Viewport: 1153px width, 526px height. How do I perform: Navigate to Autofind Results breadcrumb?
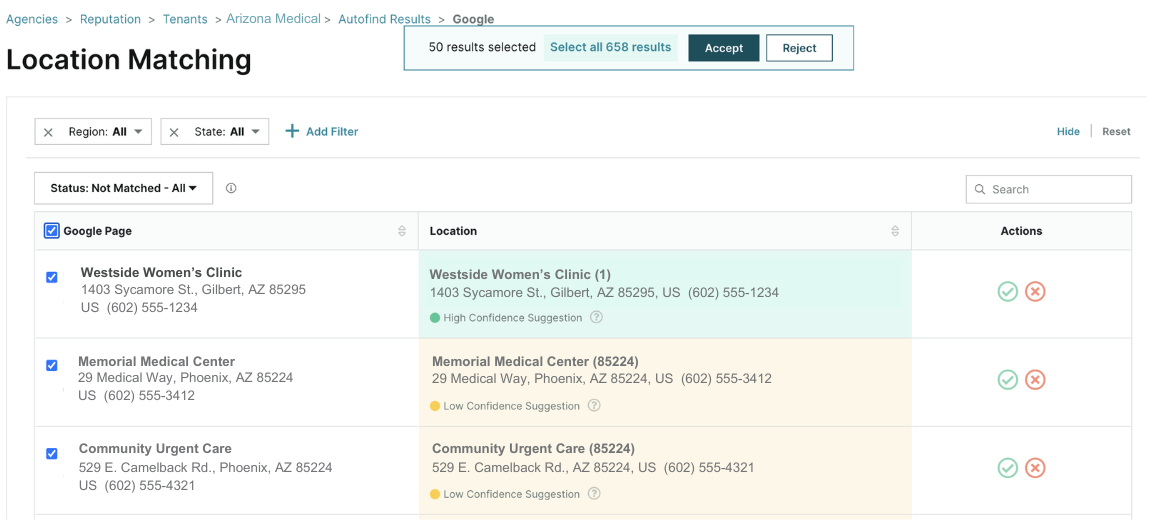[x=384, y=19]
